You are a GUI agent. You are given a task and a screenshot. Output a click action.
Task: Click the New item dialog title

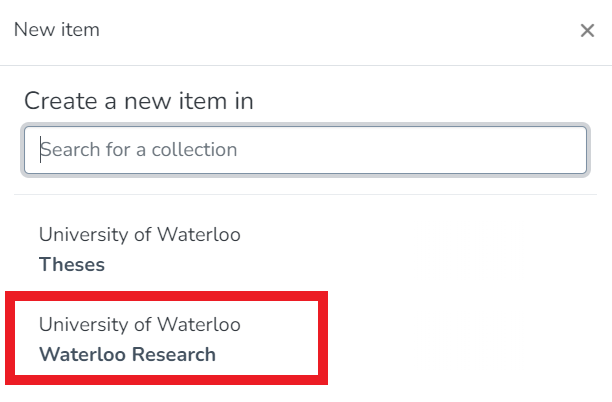pos(57,30)
